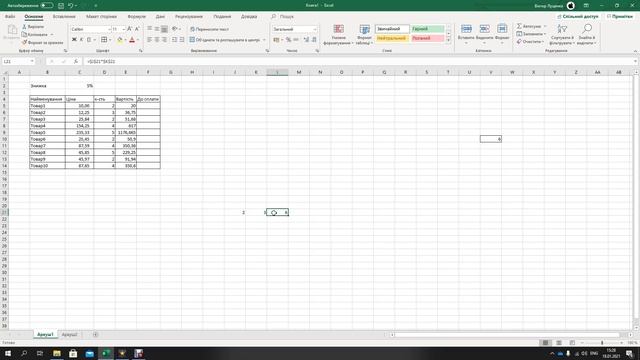Click Increase Decimal icon

[306, 40]
